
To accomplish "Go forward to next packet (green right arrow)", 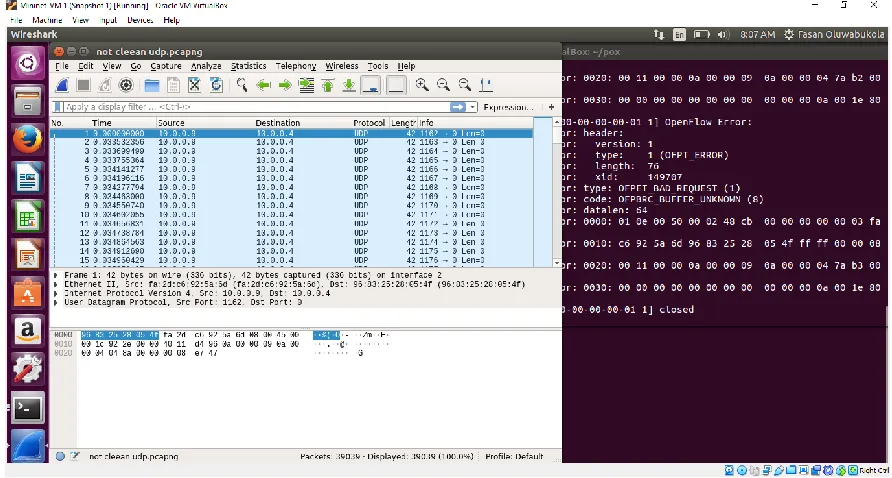I will [x=285, y=85].
